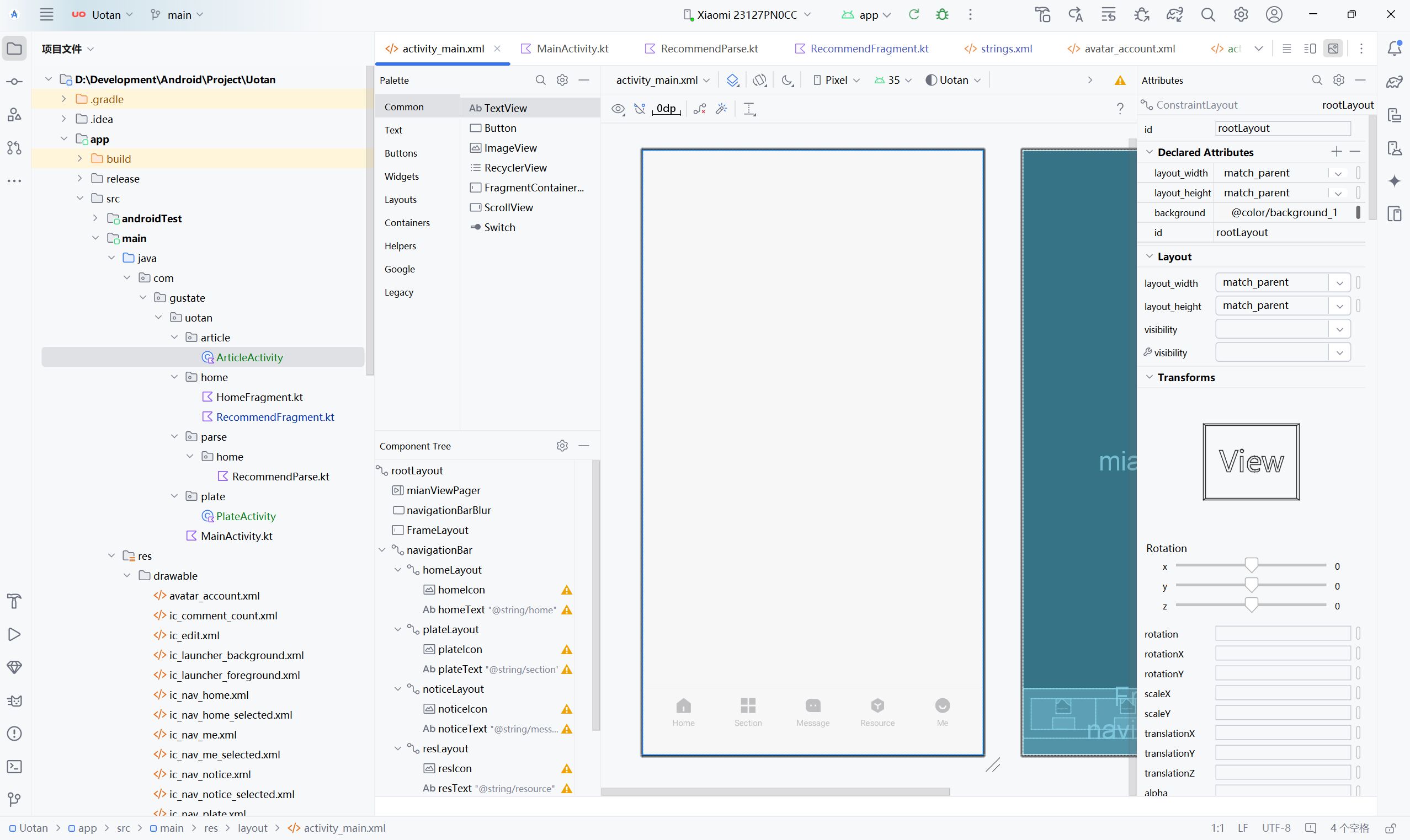Click the Infer Constraints magic wand
Viewport: 1410px width, 840px height.
coord(721,109)
